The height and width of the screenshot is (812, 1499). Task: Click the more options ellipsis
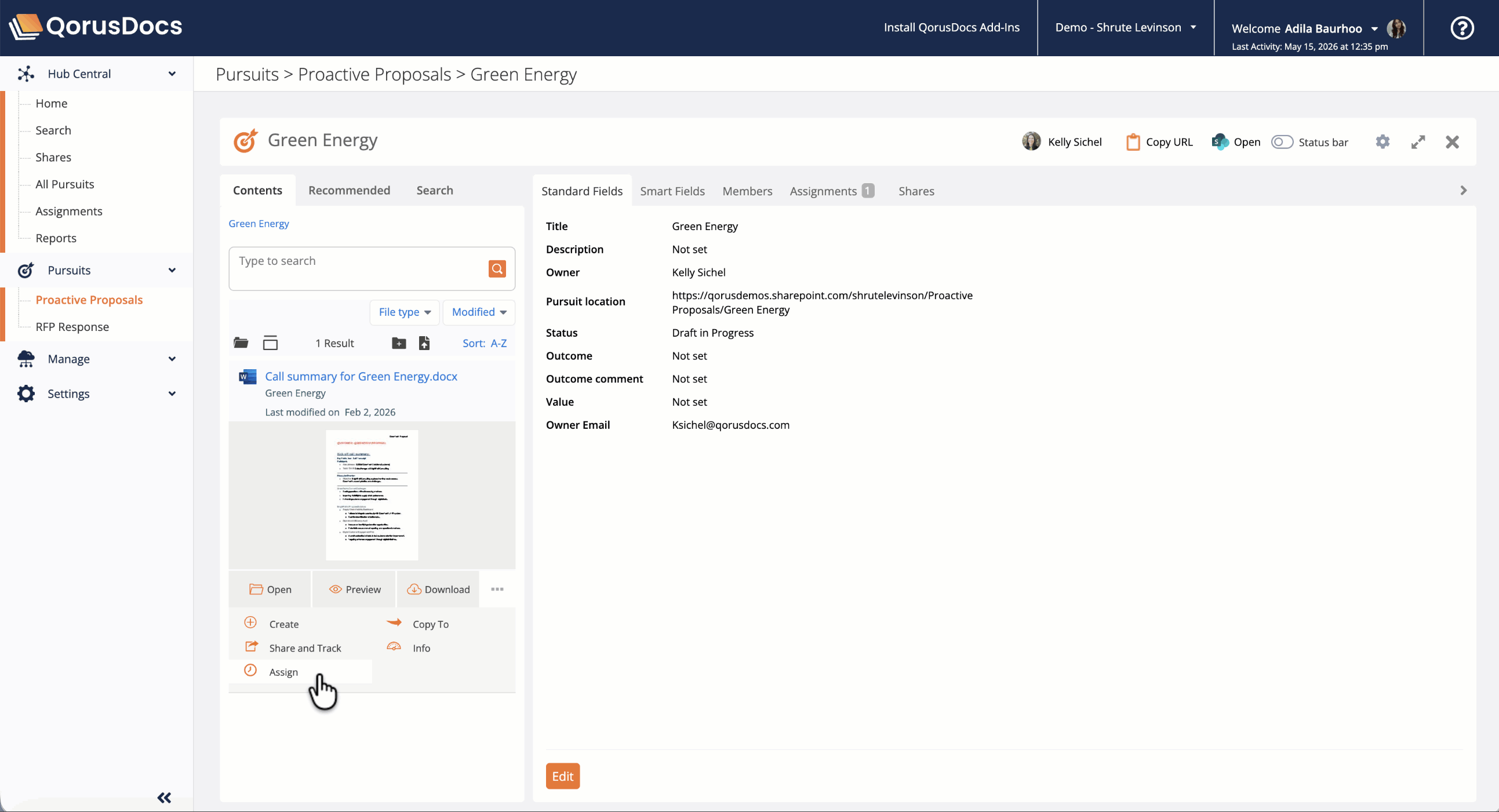(497, 589)
